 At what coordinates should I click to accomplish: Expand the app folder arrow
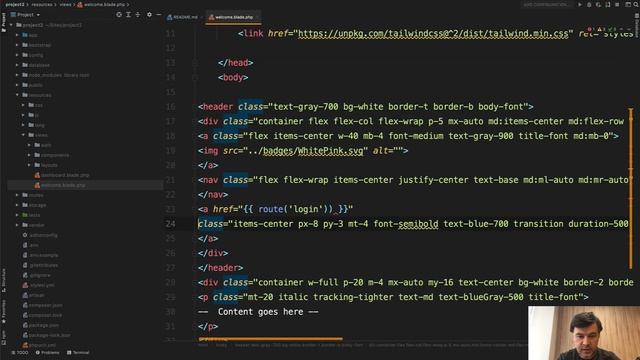(x=17, y=35)
